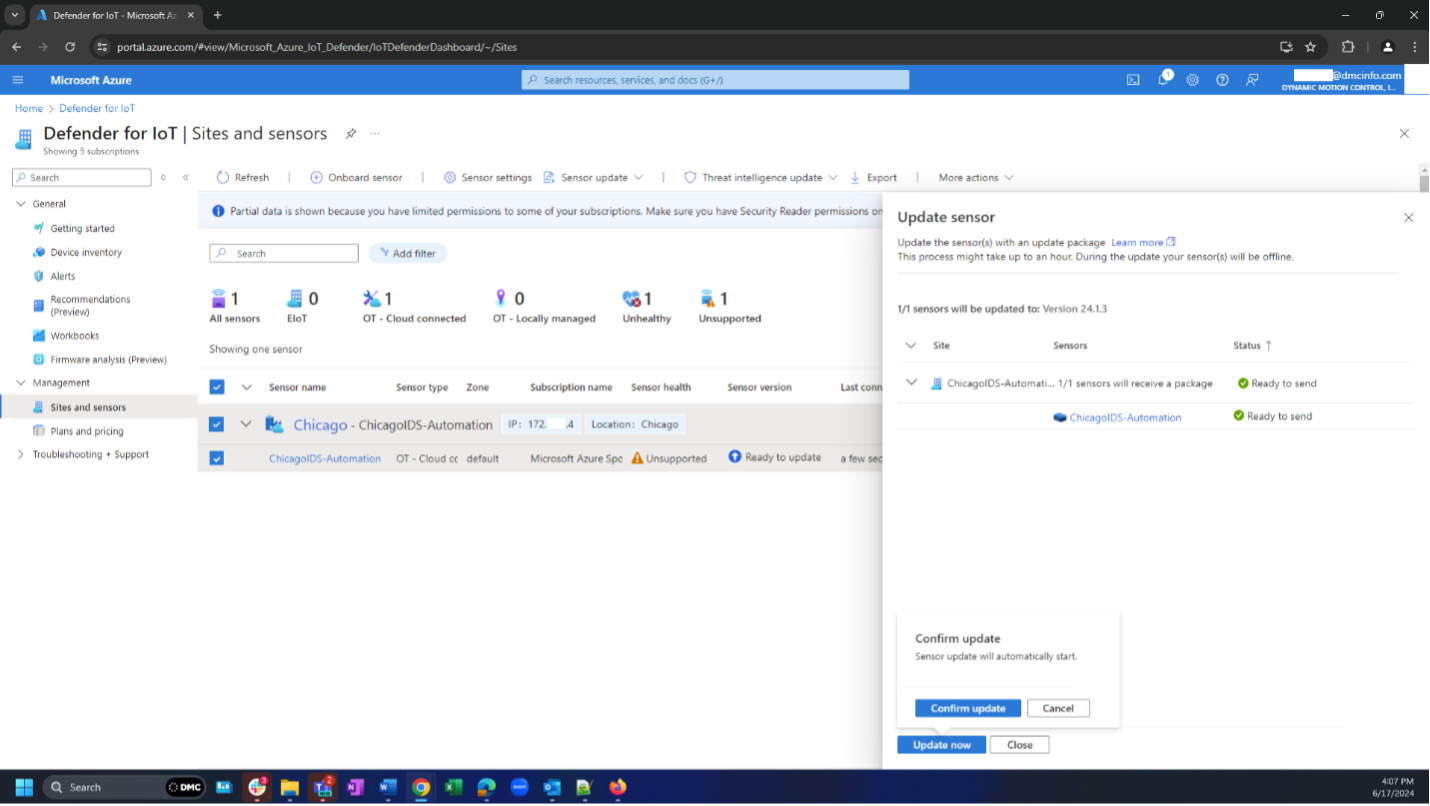Open the More actions dropdown
This screenshot has width=1430, height=806.
pos(975,177)
